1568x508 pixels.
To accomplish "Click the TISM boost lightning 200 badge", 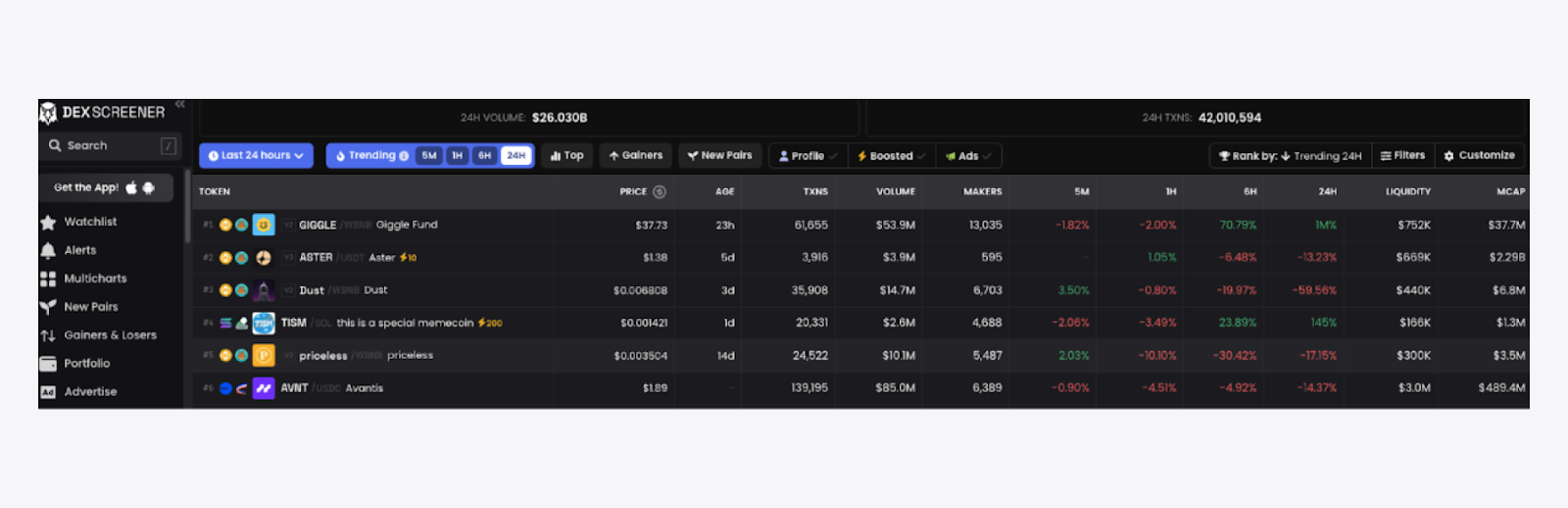I will (490, 323).
